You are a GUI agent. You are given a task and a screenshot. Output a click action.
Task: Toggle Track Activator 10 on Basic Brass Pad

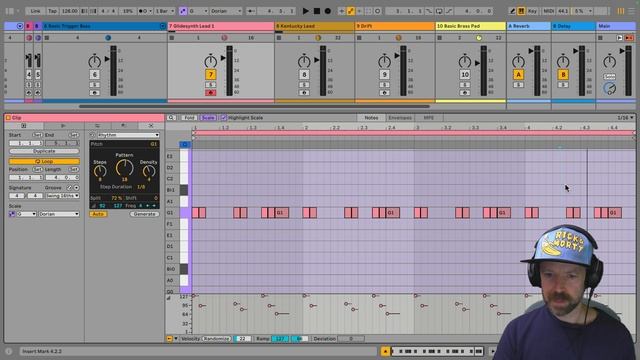pos(464,75)
